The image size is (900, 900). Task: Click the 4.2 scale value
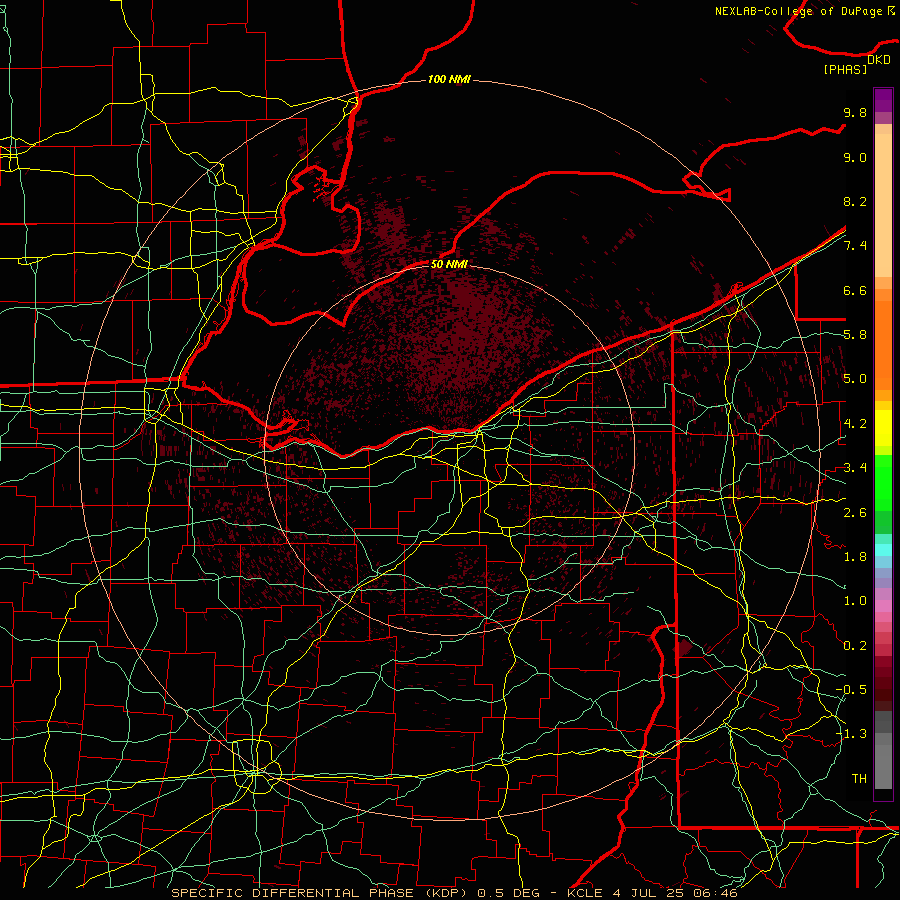pyautogui.click(x=855, y=424)
